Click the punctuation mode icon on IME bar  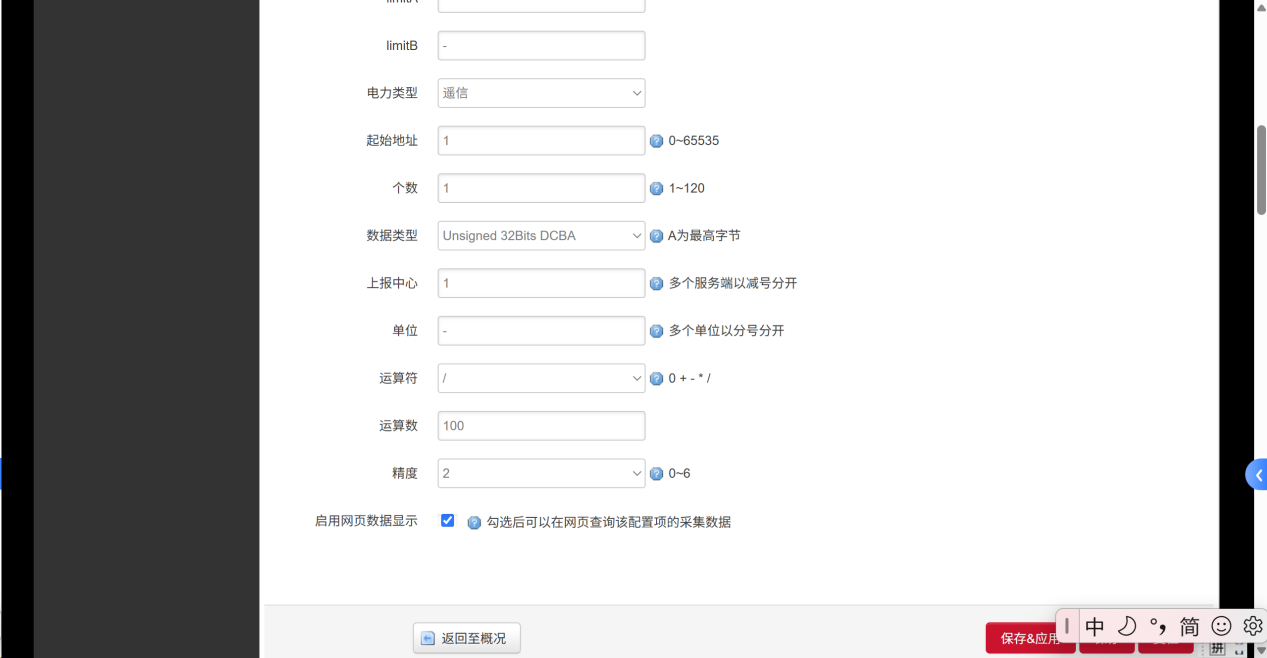click(1158, 625)
